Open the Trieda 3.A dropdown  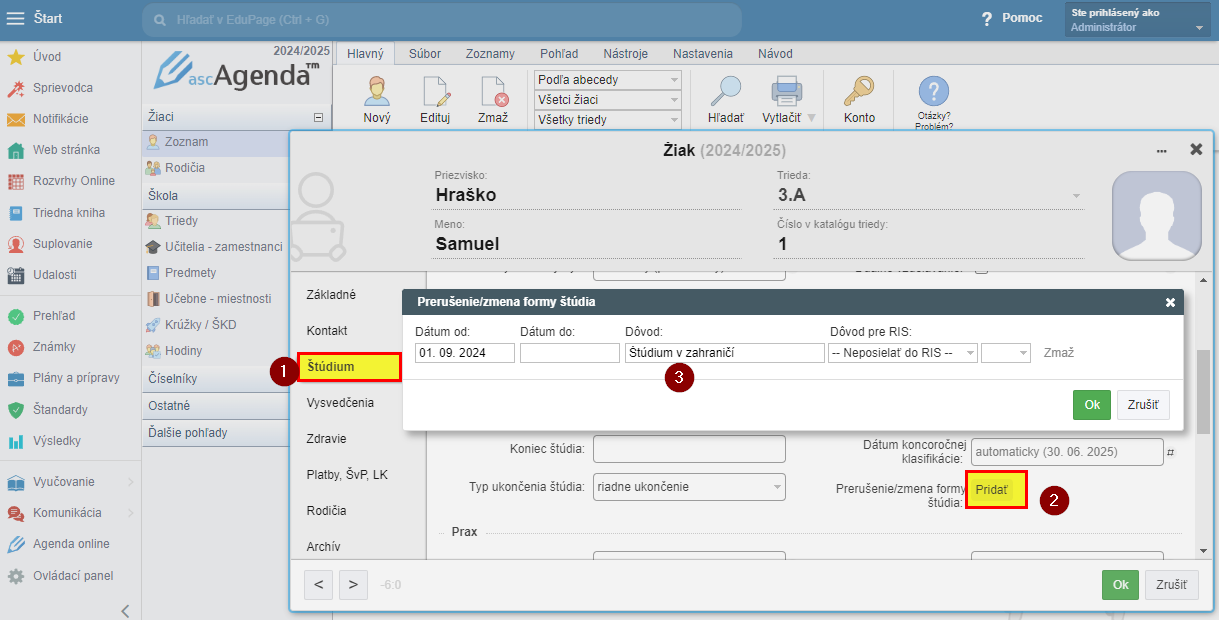(930, 195)
